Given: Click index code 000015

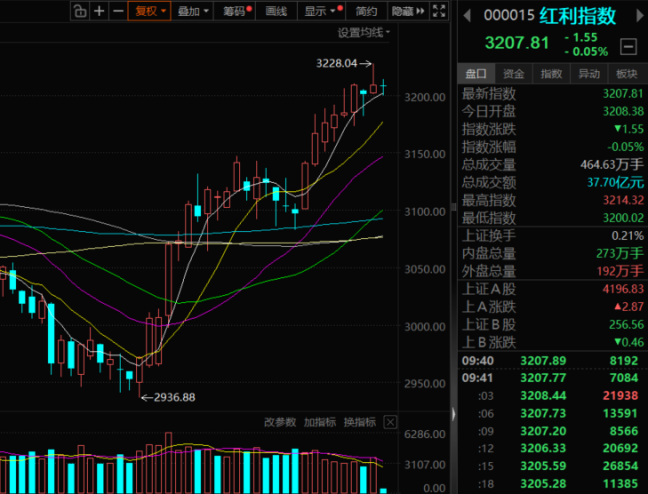Looking at the screenshot, I should coord(509,16).
